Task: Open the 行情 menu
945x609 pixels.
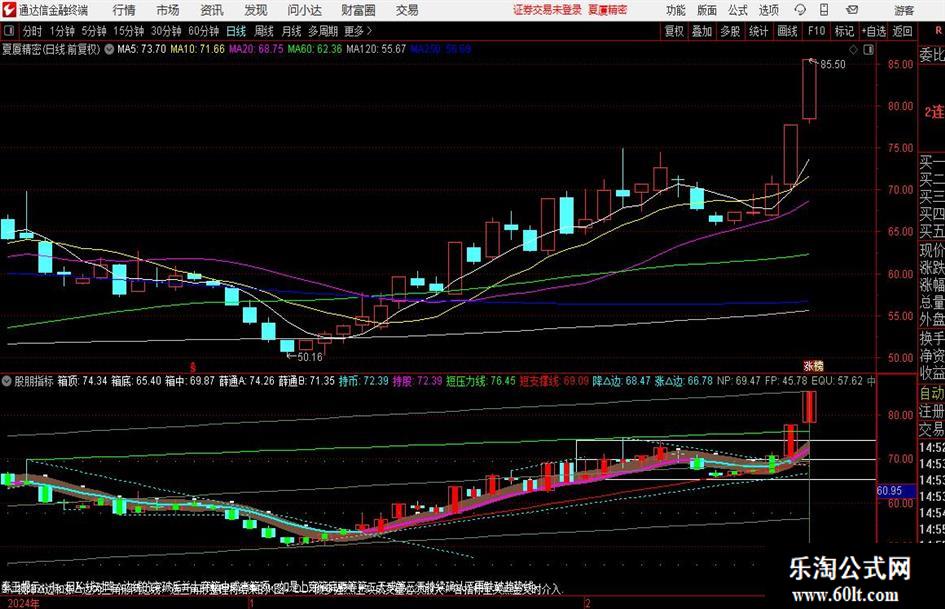Action: click(x=124, y=10)
